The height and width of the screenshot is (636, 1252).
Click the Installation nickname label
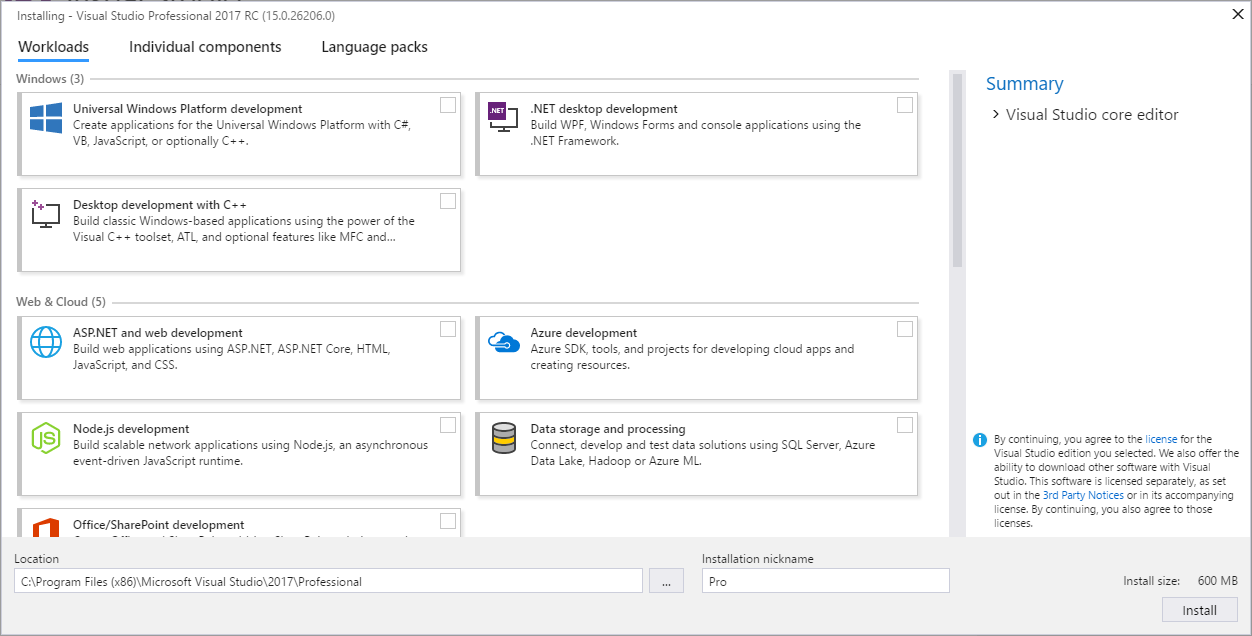(758, 559)
